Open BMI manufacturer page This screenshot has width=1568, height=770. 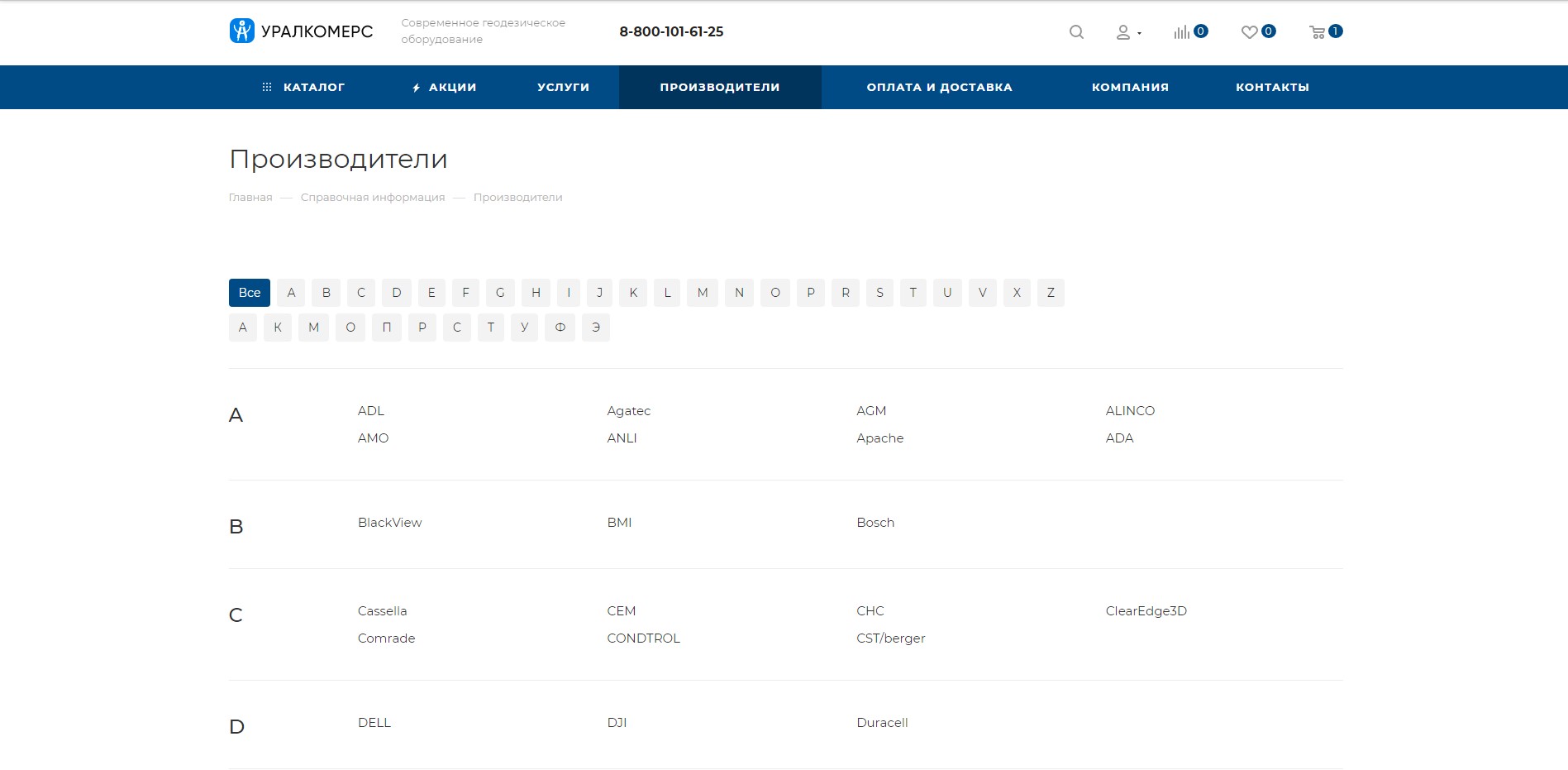click(619, 523)
